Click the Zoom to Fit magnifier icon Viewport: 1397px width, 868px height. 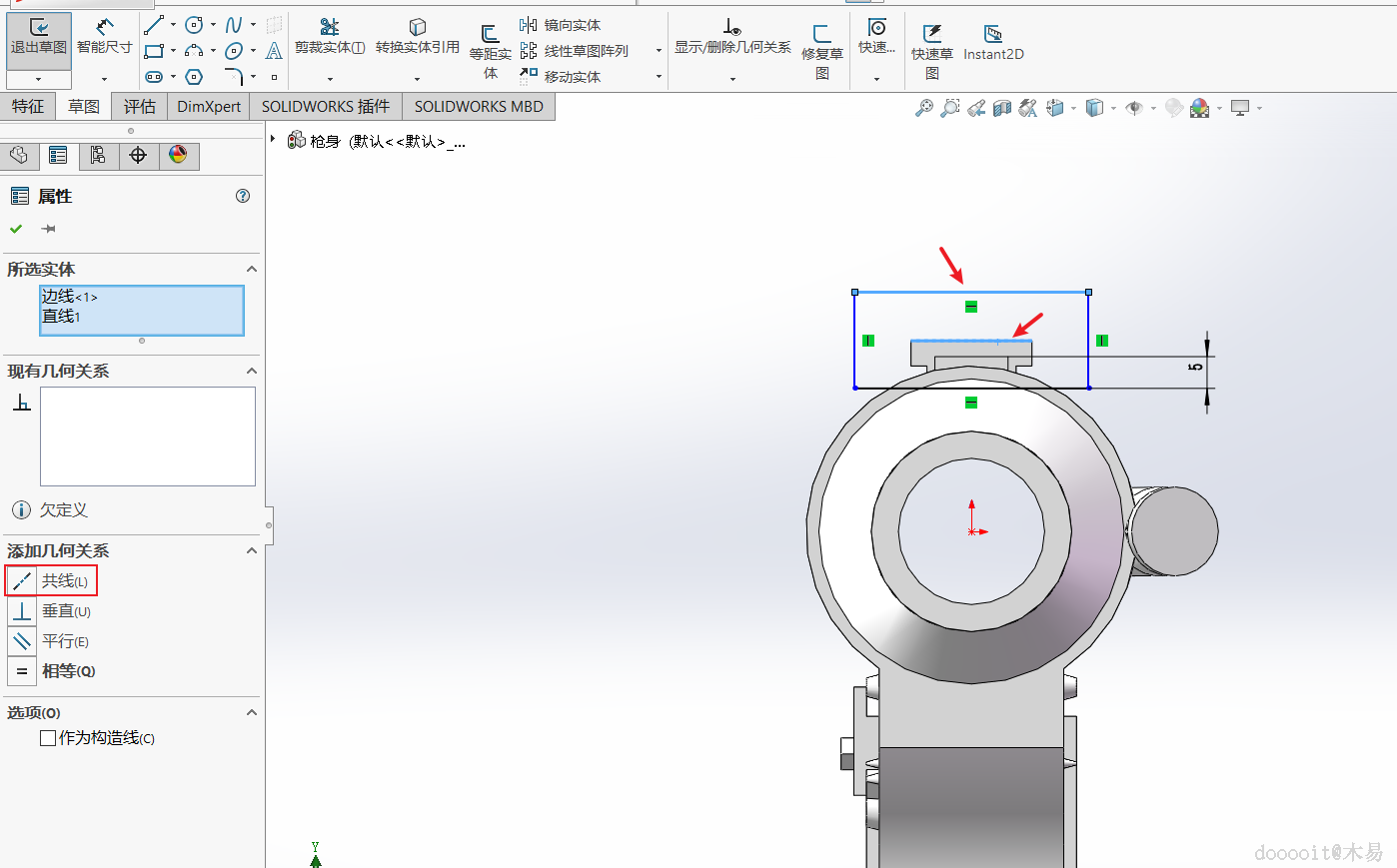pyautogui.click(x=923, y=108)
